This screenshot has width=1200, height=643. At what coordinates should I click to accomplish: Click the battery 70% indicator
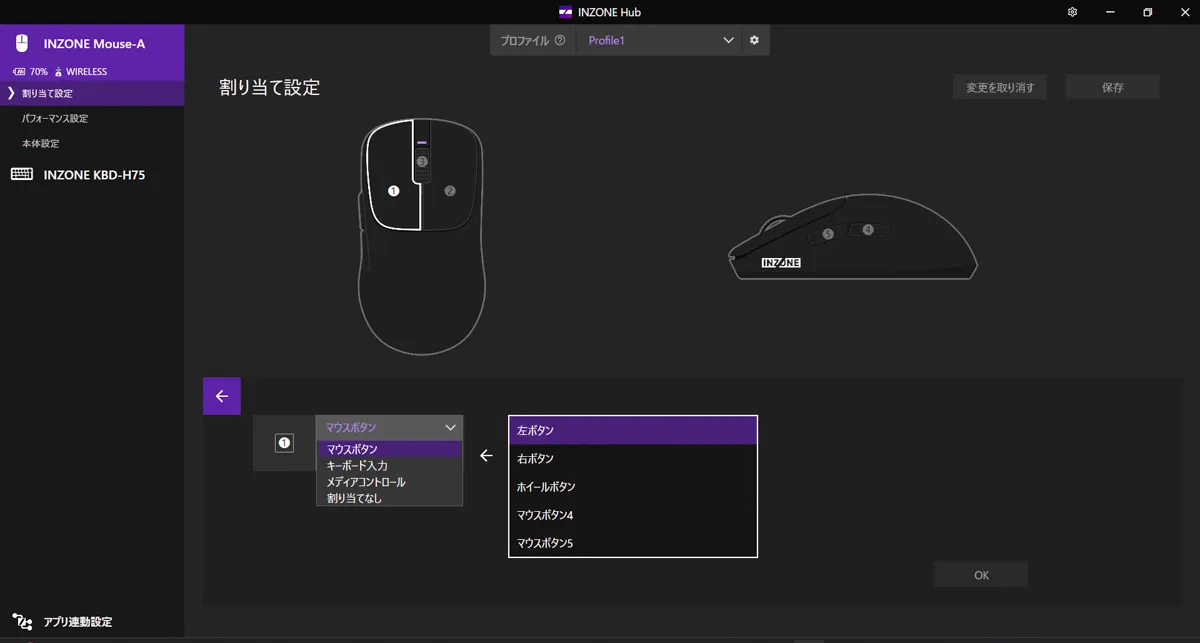click(x=30, y=72)
